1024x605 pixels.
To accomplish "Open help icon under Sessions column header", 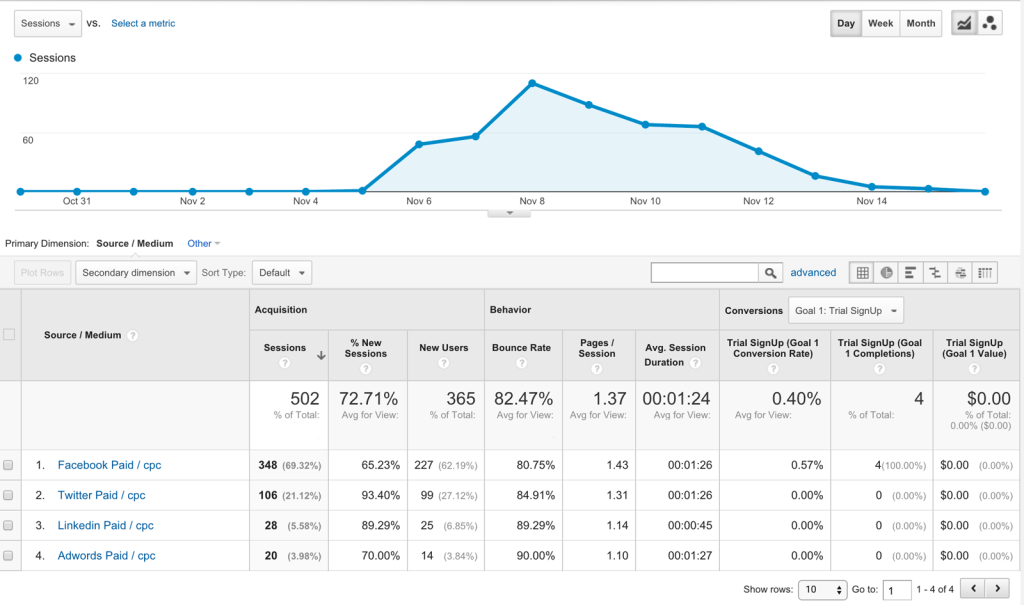I will [x=285, y=363].
